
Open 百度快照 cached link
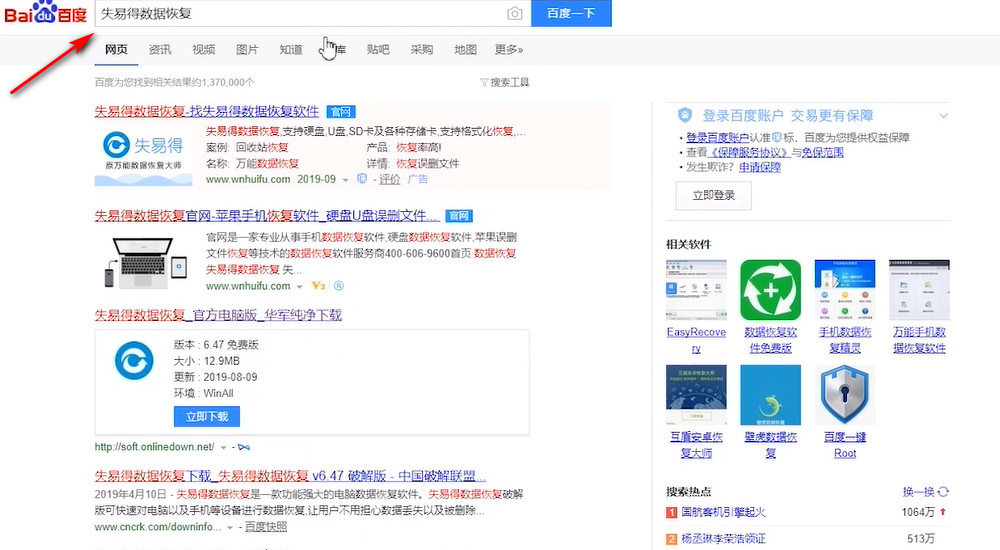point(266,526)
